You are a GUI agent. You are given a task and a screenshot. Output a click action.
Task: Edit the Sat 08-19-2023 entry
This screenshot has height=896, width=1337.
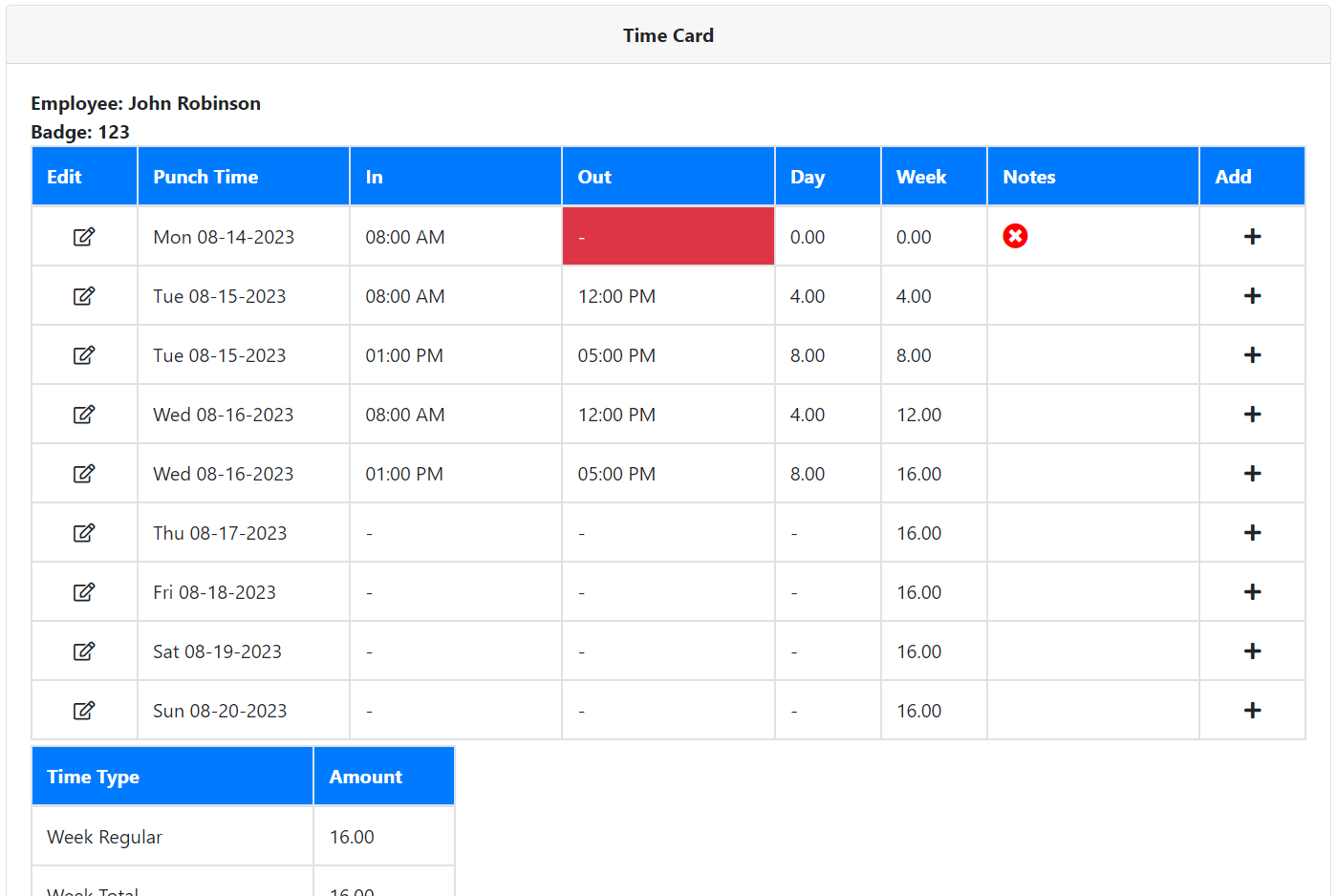pos(84,651)
